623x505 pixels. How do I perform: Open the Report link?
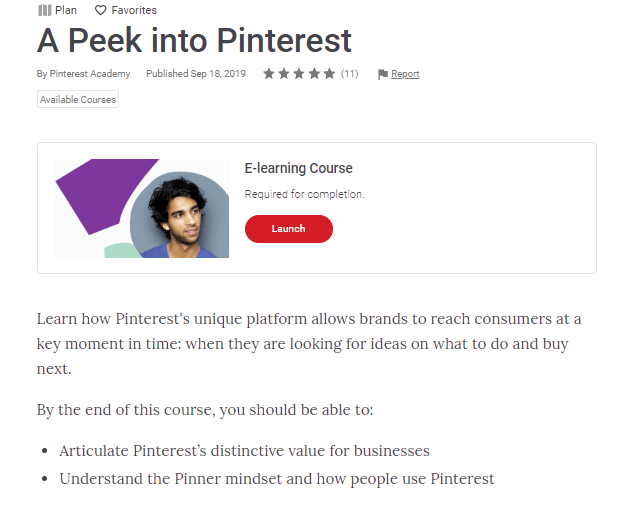pyautogui.click(x=405, y=74)
